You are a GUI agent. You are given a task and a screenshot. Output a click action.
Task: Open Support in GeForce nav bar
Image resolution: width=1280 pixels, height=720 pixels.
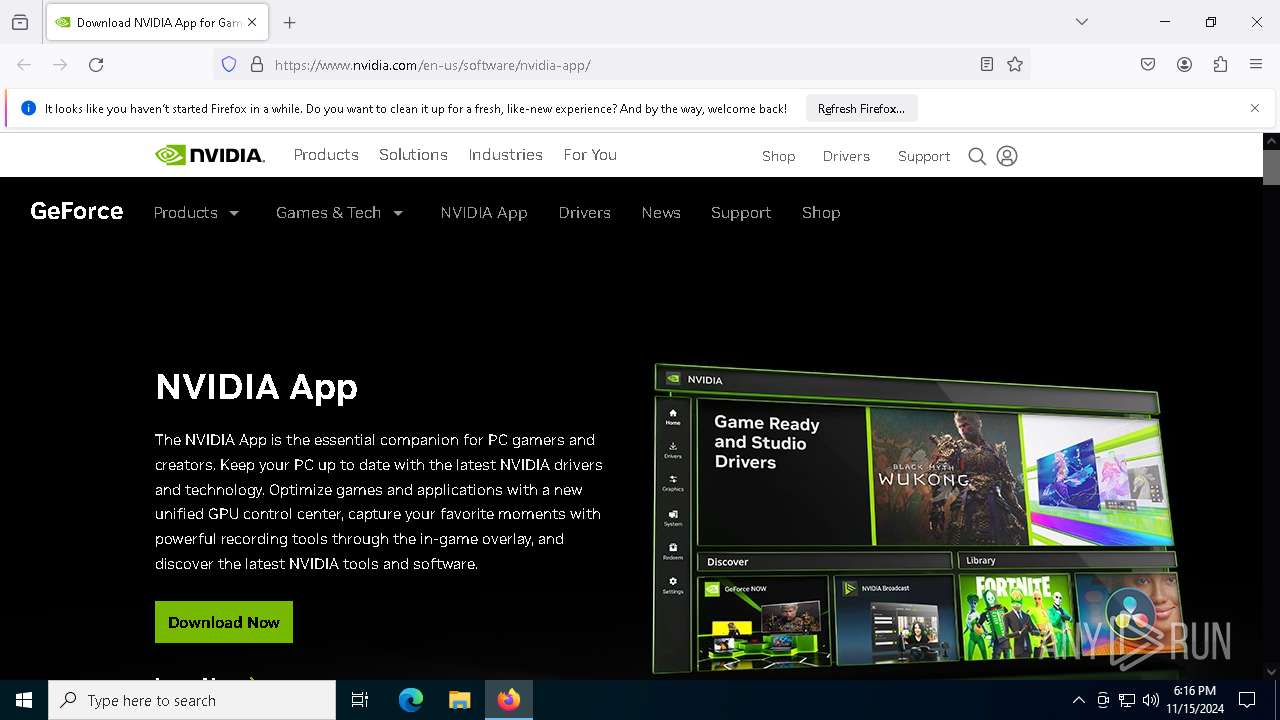pos(741,212)
